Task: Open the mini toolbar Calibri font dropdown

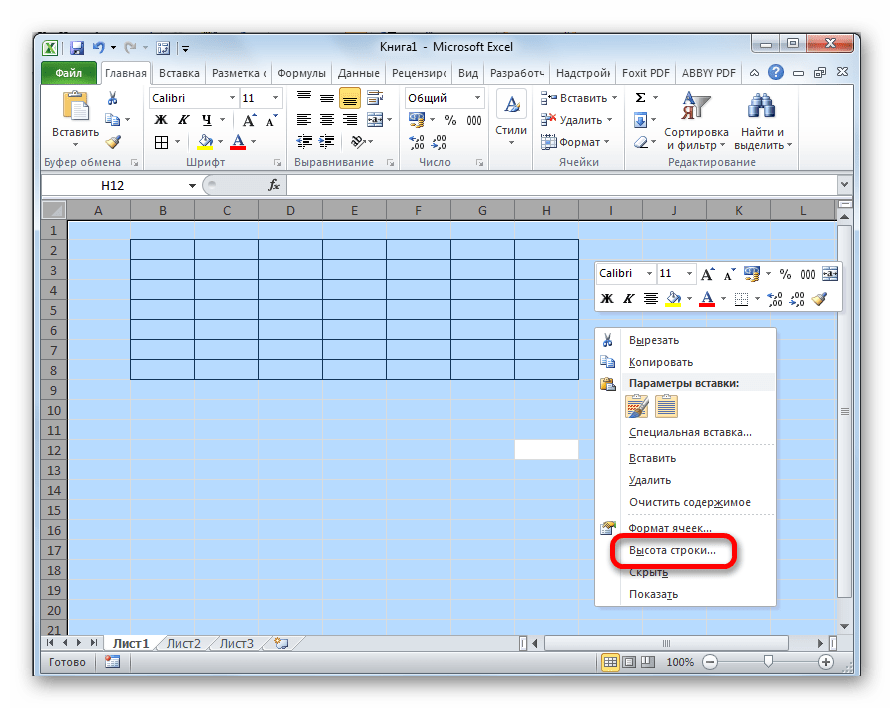Action: pyautogui.click(x=649, y=274)
